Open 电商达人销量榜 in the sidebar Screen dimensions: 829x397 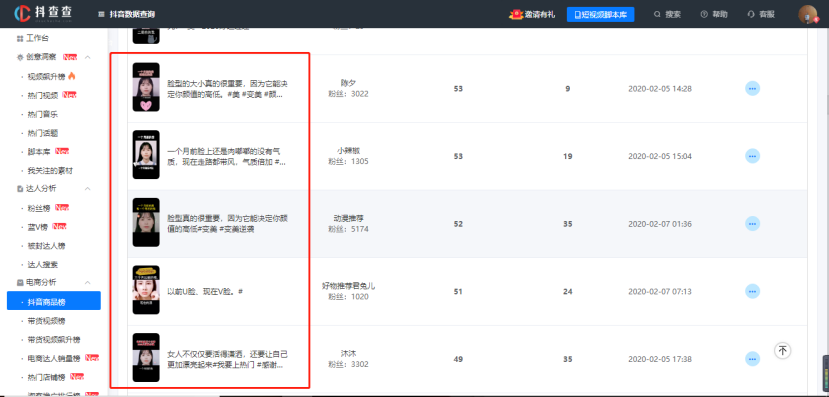coord(54,358)
